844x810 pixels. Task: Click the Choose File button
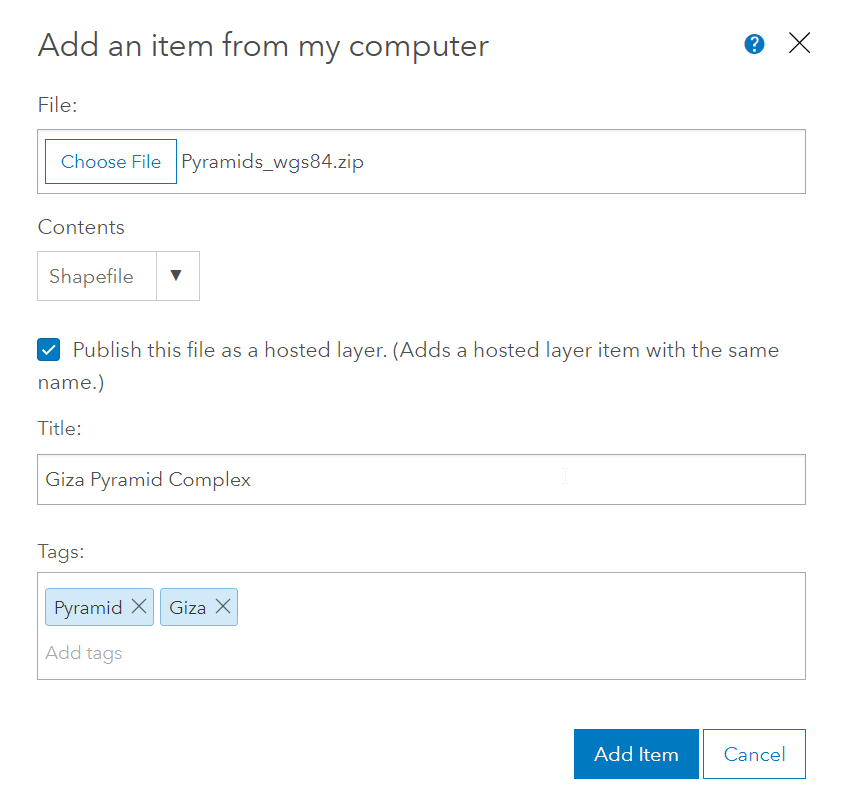(111, 161)
